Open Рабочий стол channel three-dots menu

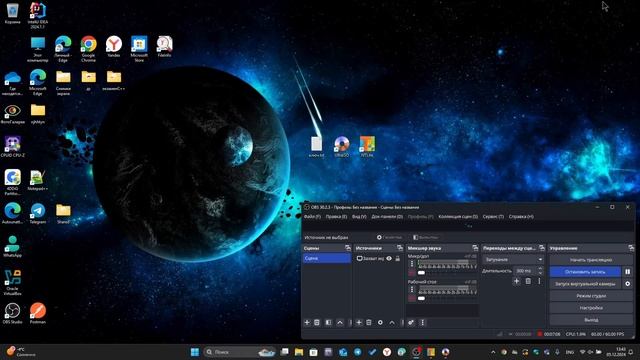tap(412, 289)
